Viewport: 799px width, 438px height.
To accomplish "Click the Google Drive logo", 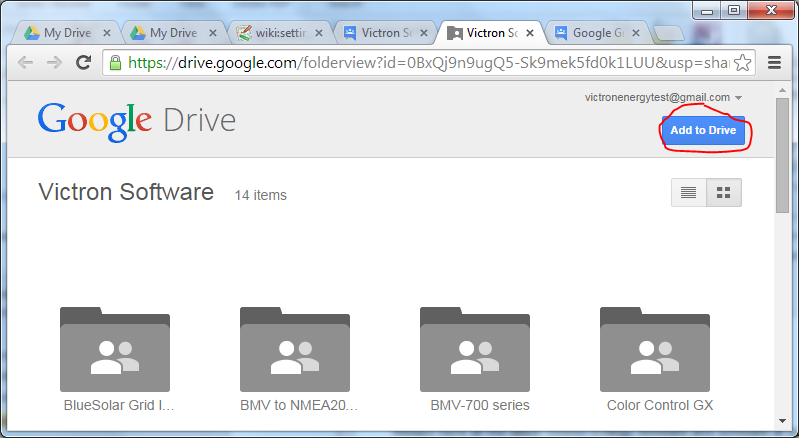I will tap(136, 121).
